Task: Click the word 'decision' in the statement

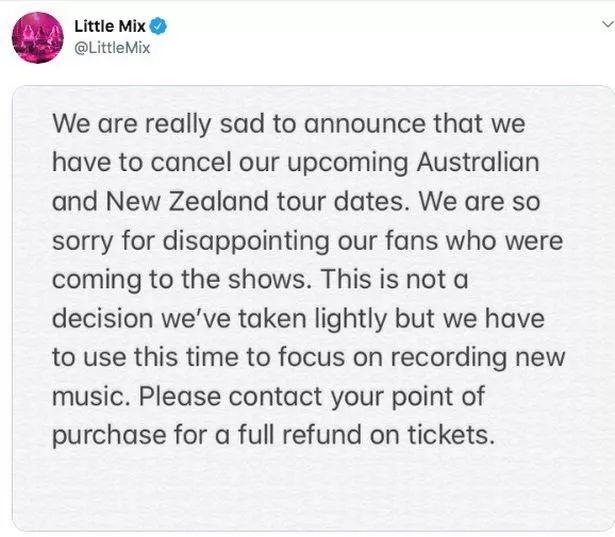Action: 102,318
